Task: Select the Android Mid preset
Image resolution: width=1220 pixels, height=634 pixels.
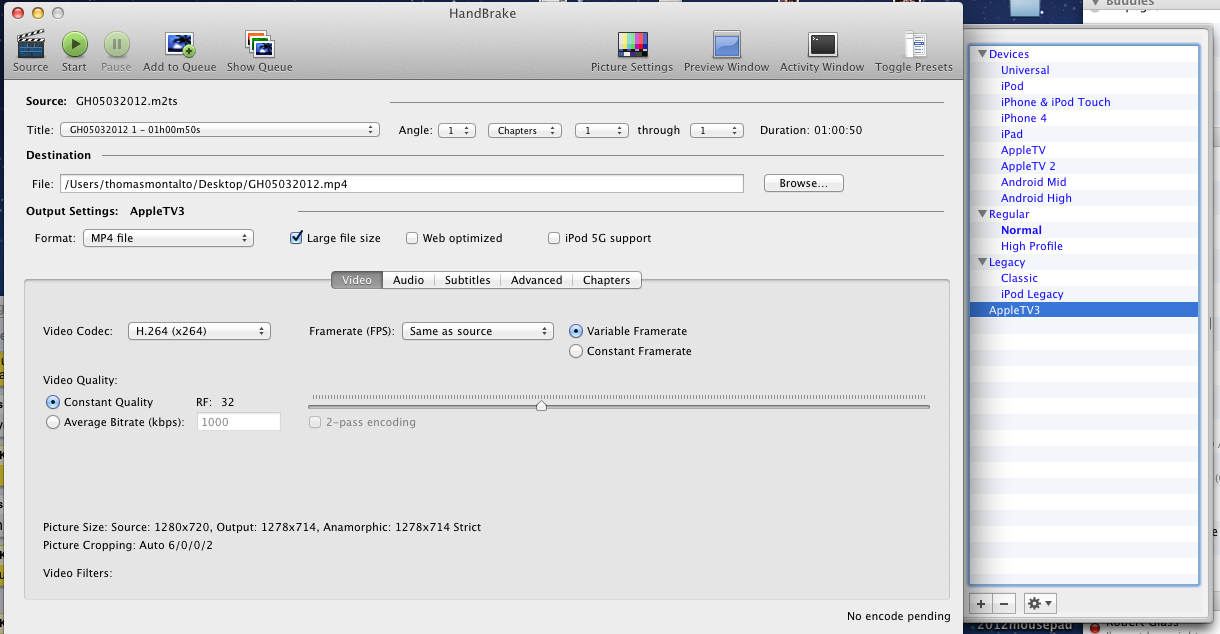Action: (x=1033, y=182)
